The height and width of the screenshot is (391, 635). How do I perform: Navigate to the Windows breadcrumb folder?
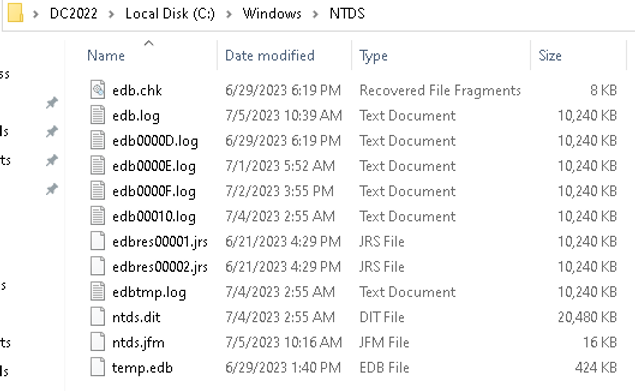point(272,13)
